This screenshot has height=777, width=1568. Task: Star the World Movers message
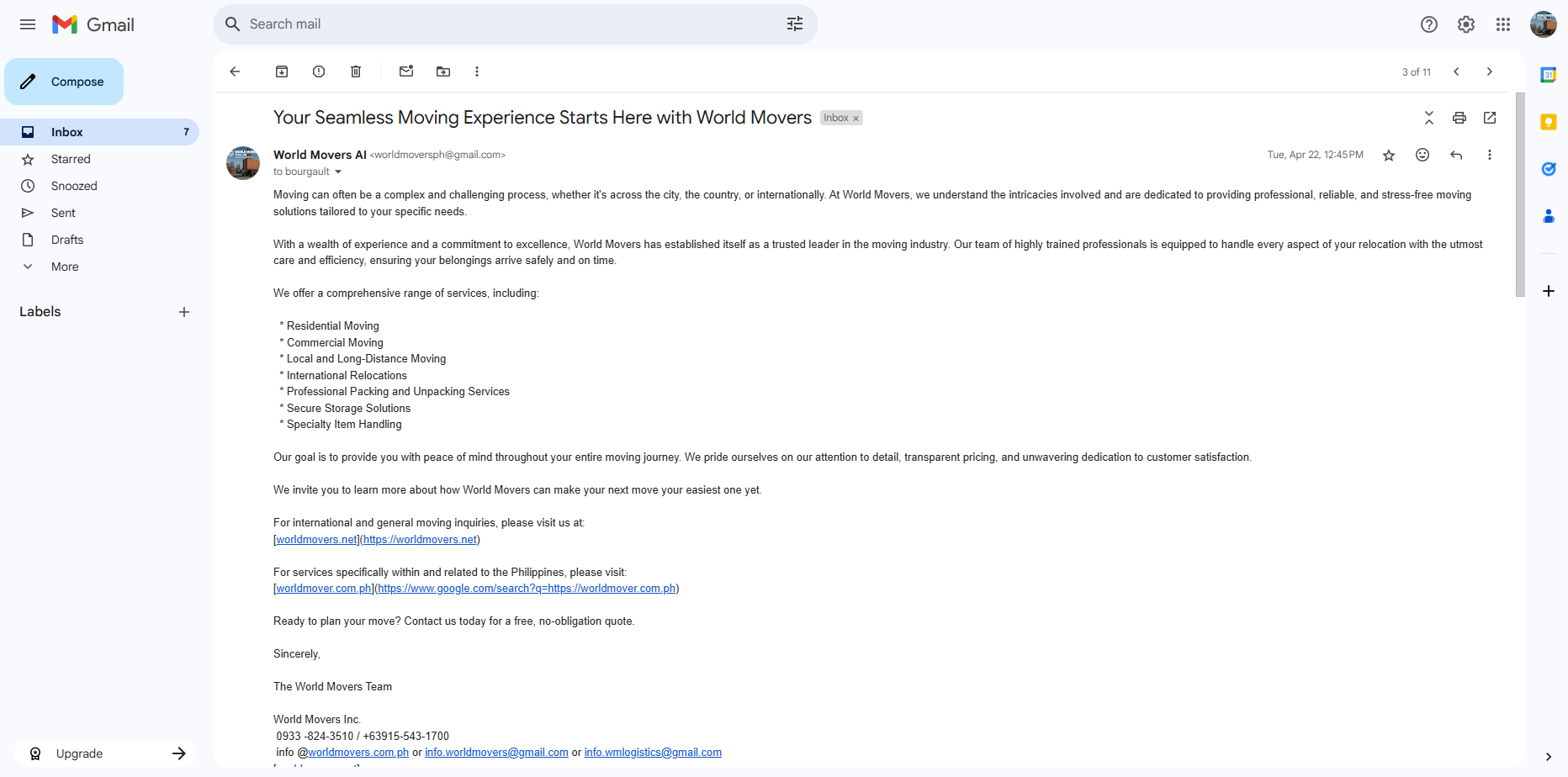(x=1389, y=155)
